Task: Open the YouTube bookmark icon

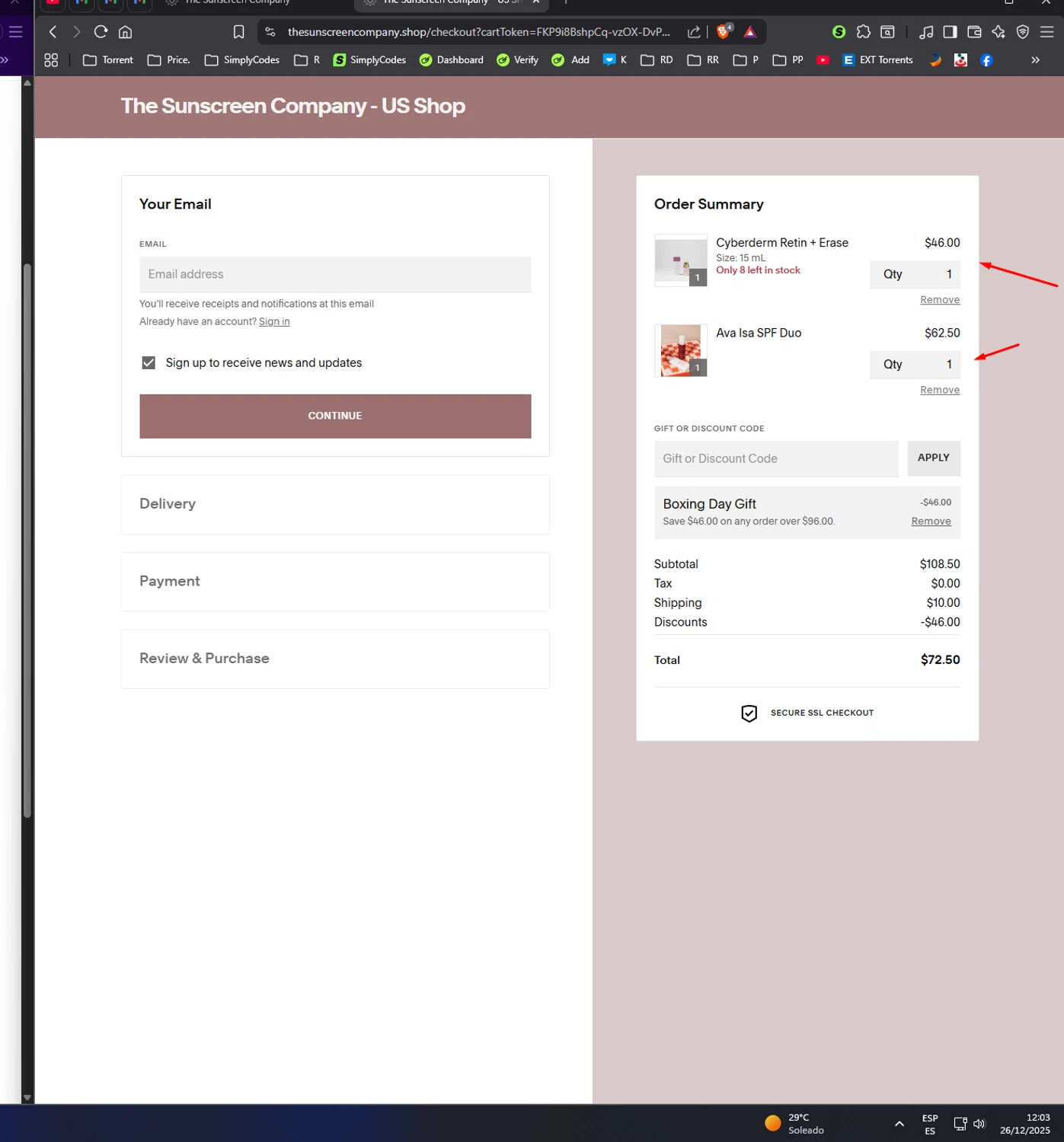Action: (x=823, y=60)
